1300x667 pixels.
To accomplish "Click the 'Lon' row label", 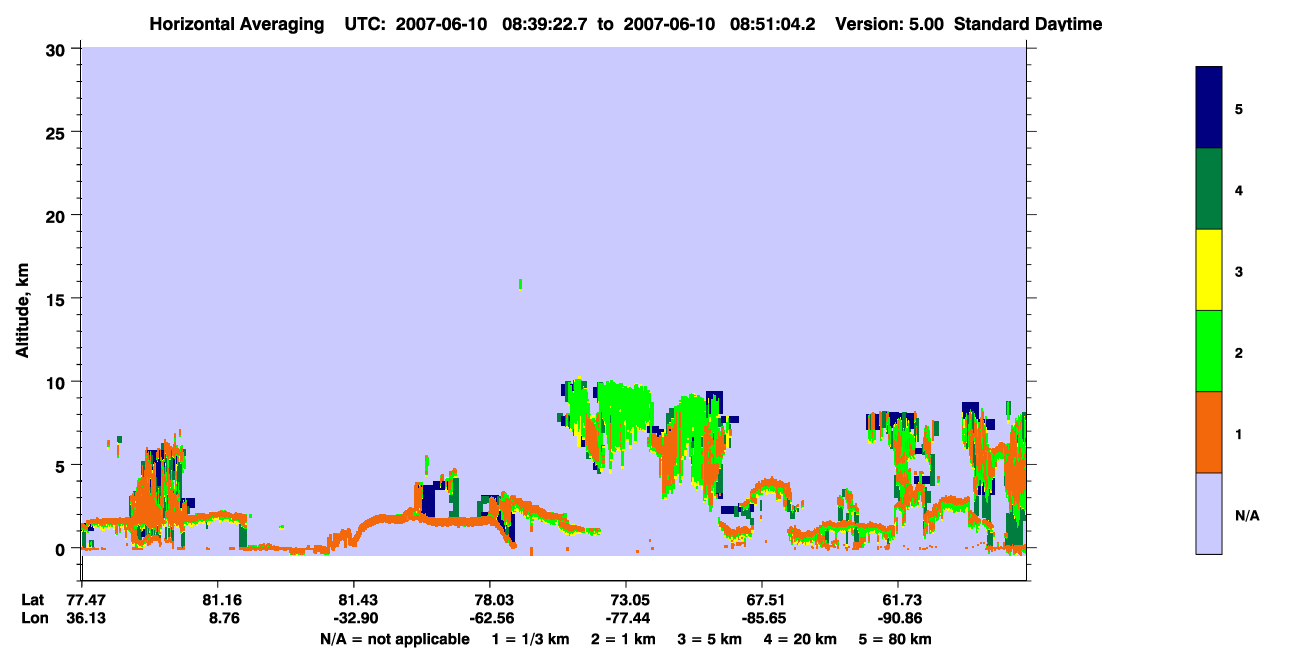I will click(33, 618).
